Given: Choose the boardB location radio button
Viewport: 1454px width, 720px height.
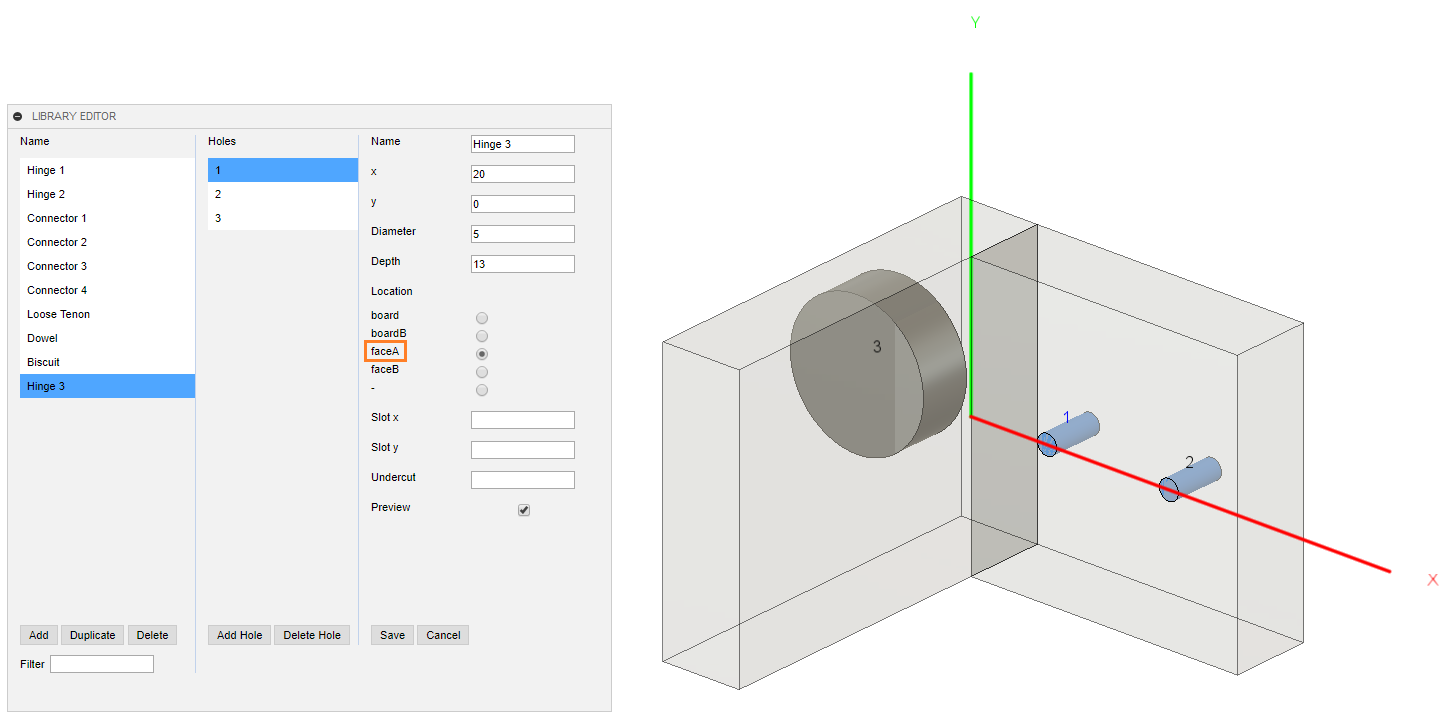Looking at the screenshot, I should click(482, 336).
